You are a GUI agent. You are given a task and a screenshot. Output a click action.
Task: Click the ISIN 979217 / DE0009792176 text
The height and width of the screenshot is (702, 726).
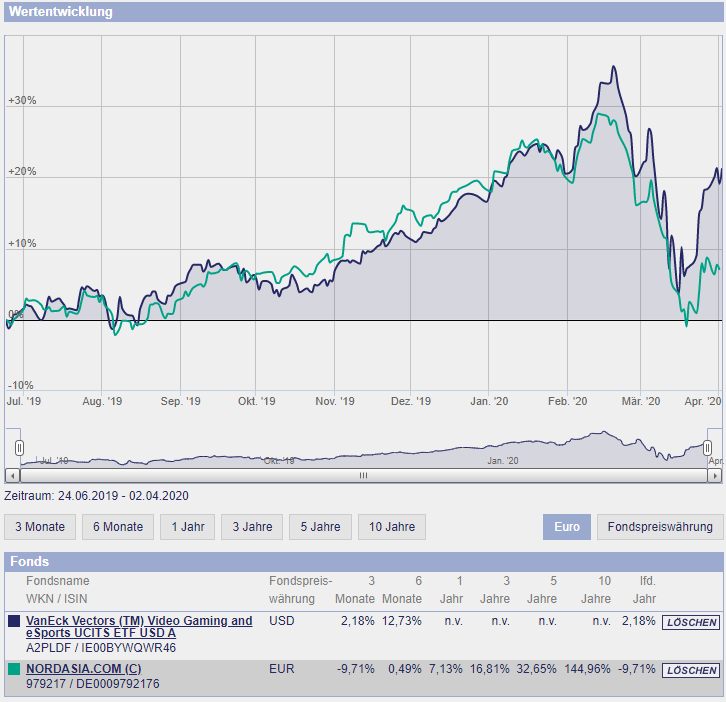[93, 684]
